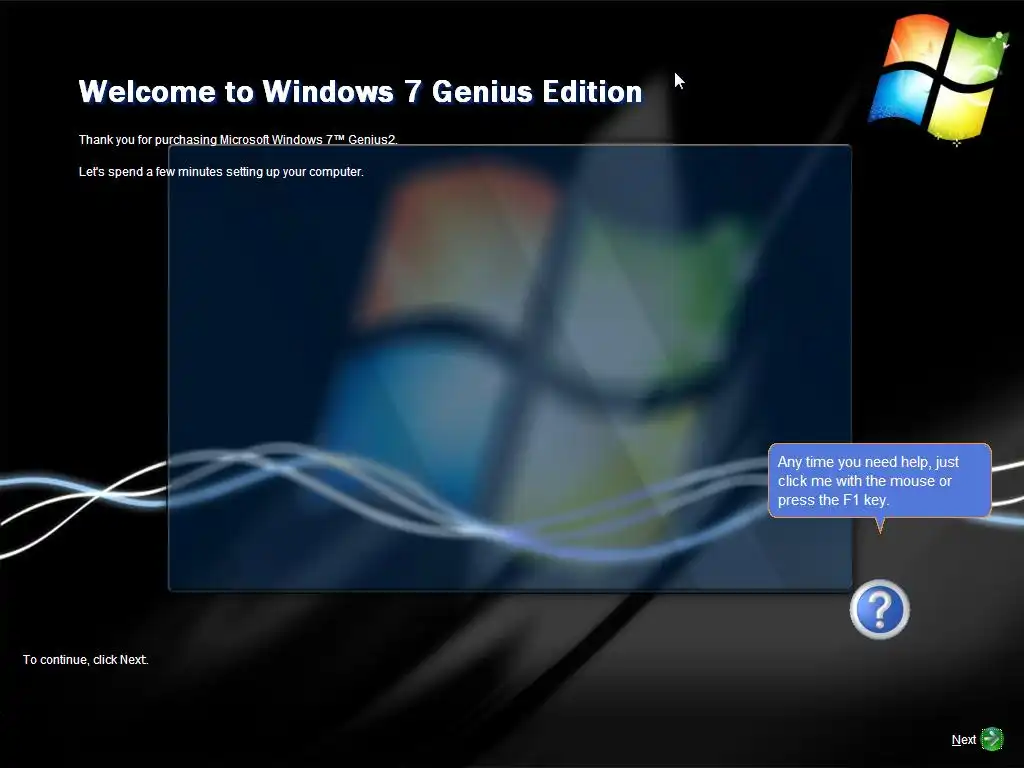Click the blue question mark help icon
1024x768 pixels.
tap(879, 609)
